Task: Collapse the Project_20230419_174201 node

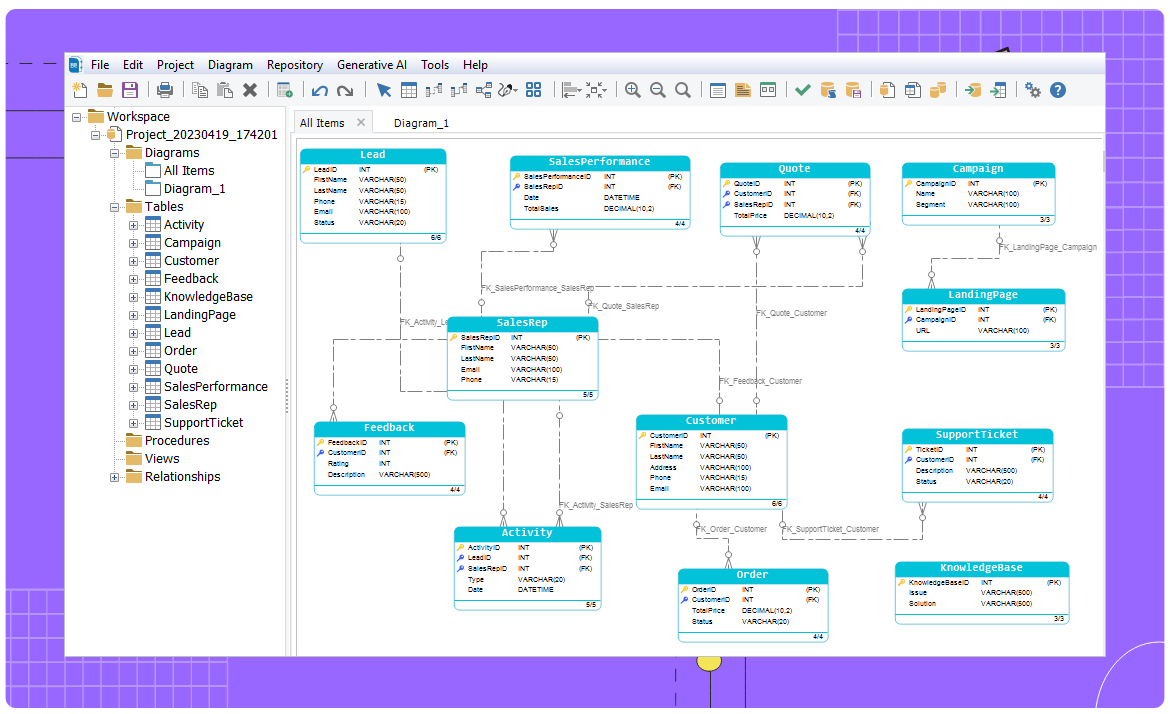Action: [x=96, y=135]
